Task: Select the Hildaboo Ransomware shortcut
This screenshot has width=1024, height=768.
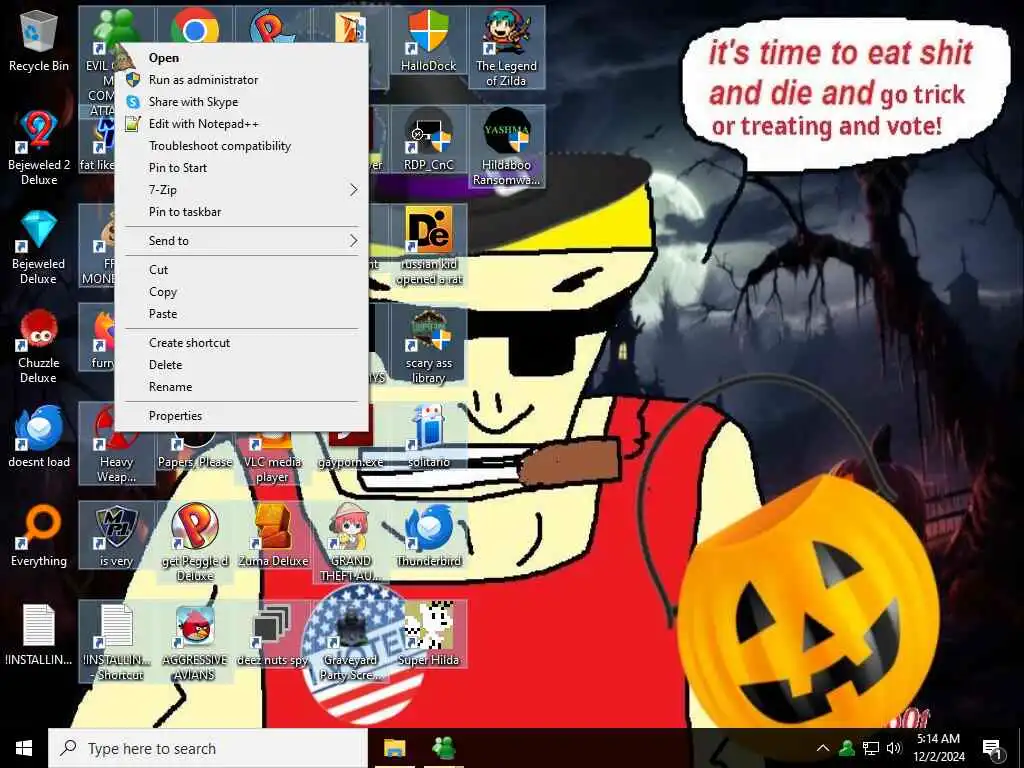Action: [507, 147]
